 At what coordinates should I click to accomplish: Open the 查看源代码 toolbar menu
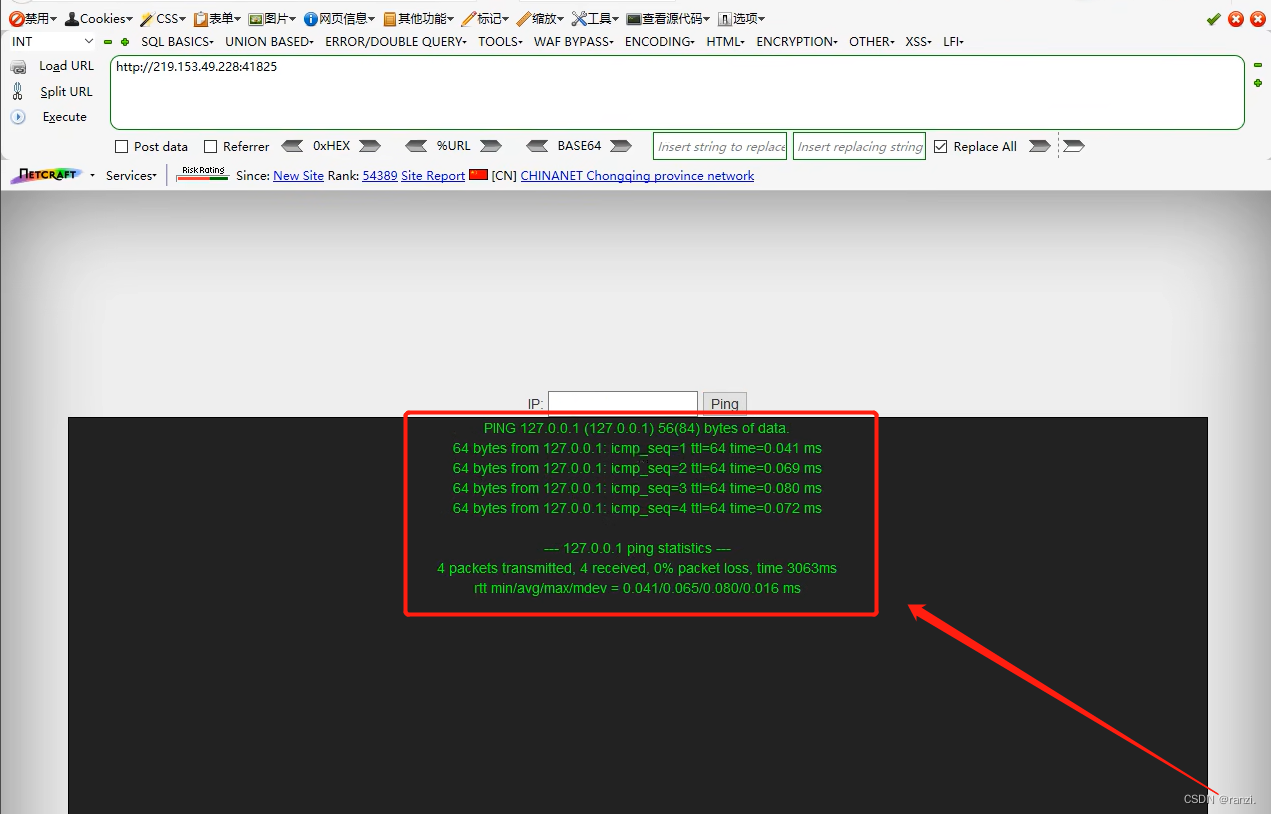668,19
